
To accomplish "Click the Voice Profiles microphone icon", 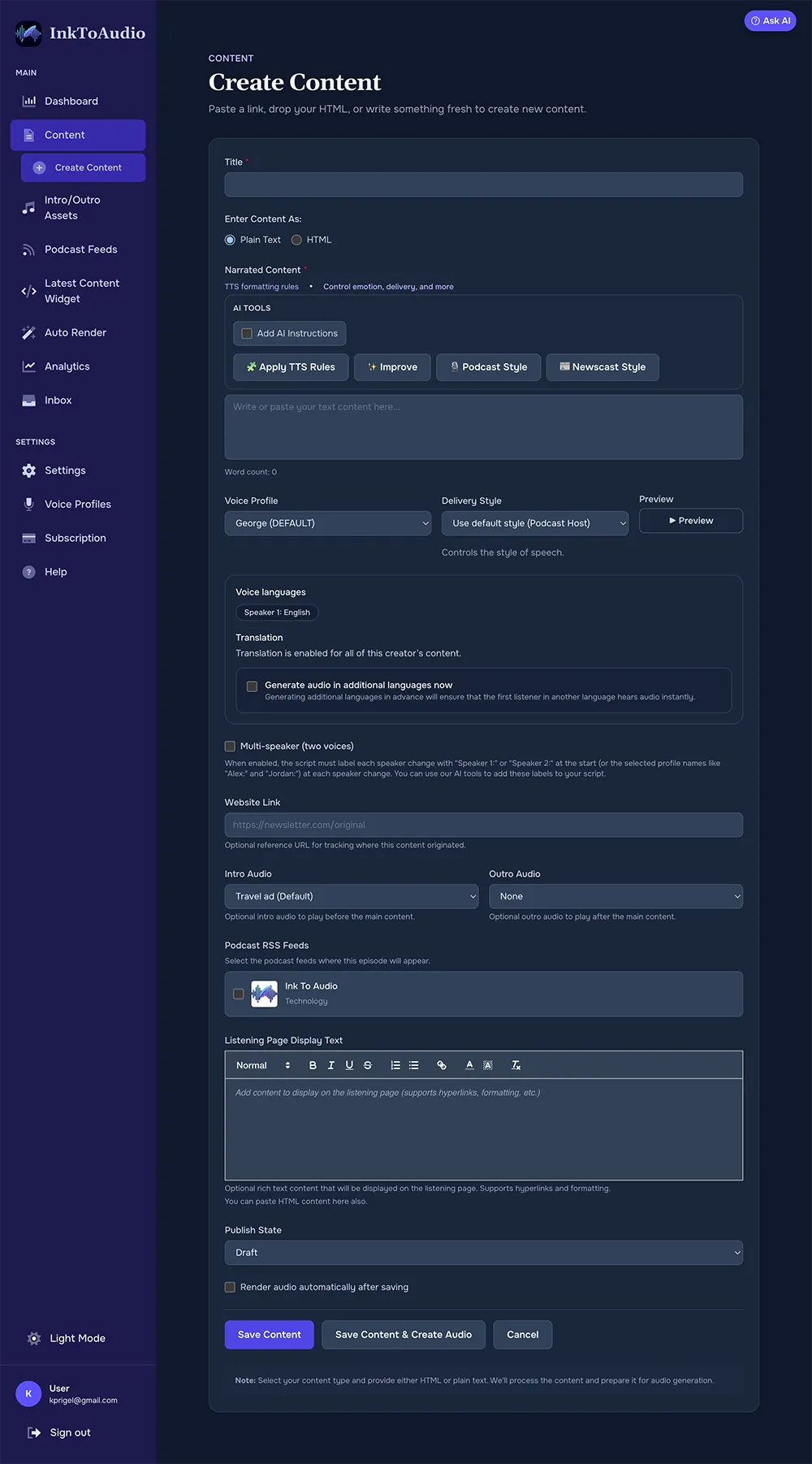I will point(28,505).
